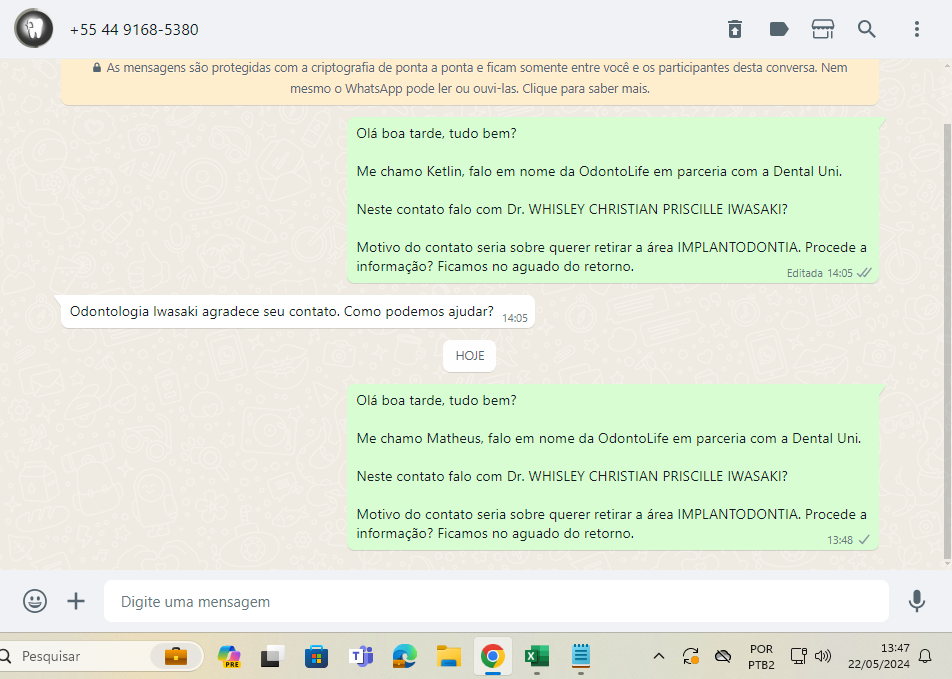The image size is (952, 679).
Task: Click the plus attach button
Action: pyautogui.click(x=76, y=601)
